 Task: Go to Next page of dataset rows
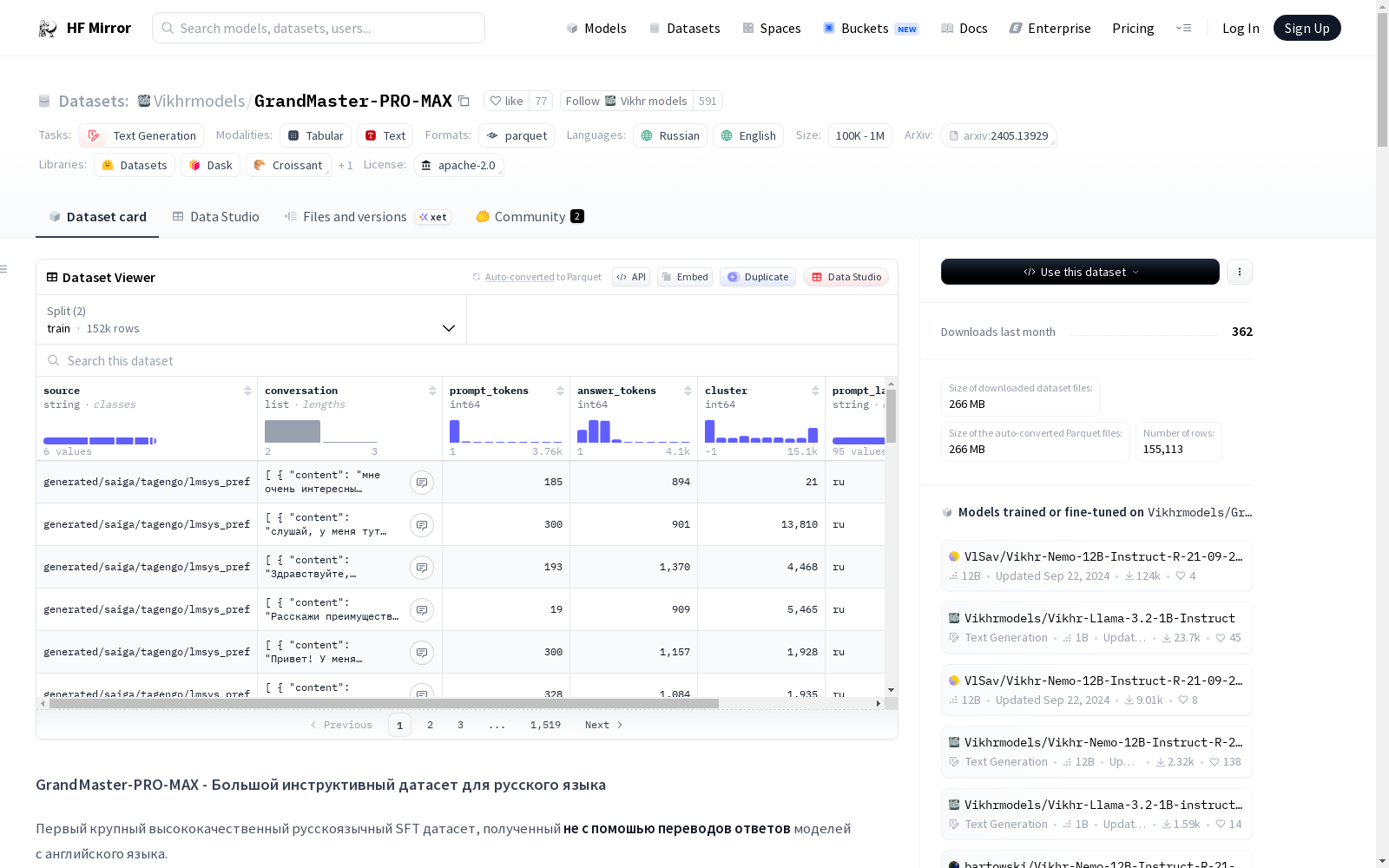click(604, 725)
